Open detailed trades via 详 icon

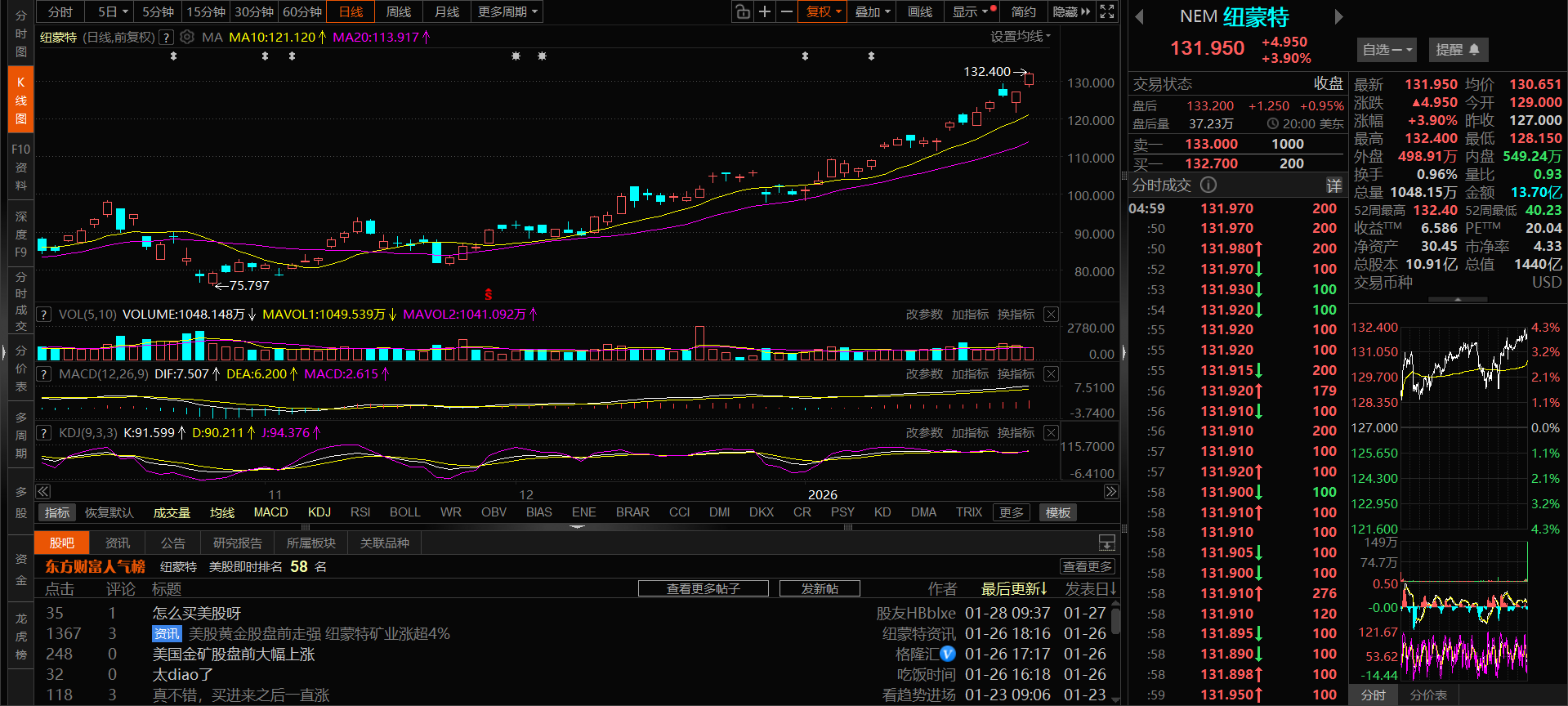coord(1333,185)
